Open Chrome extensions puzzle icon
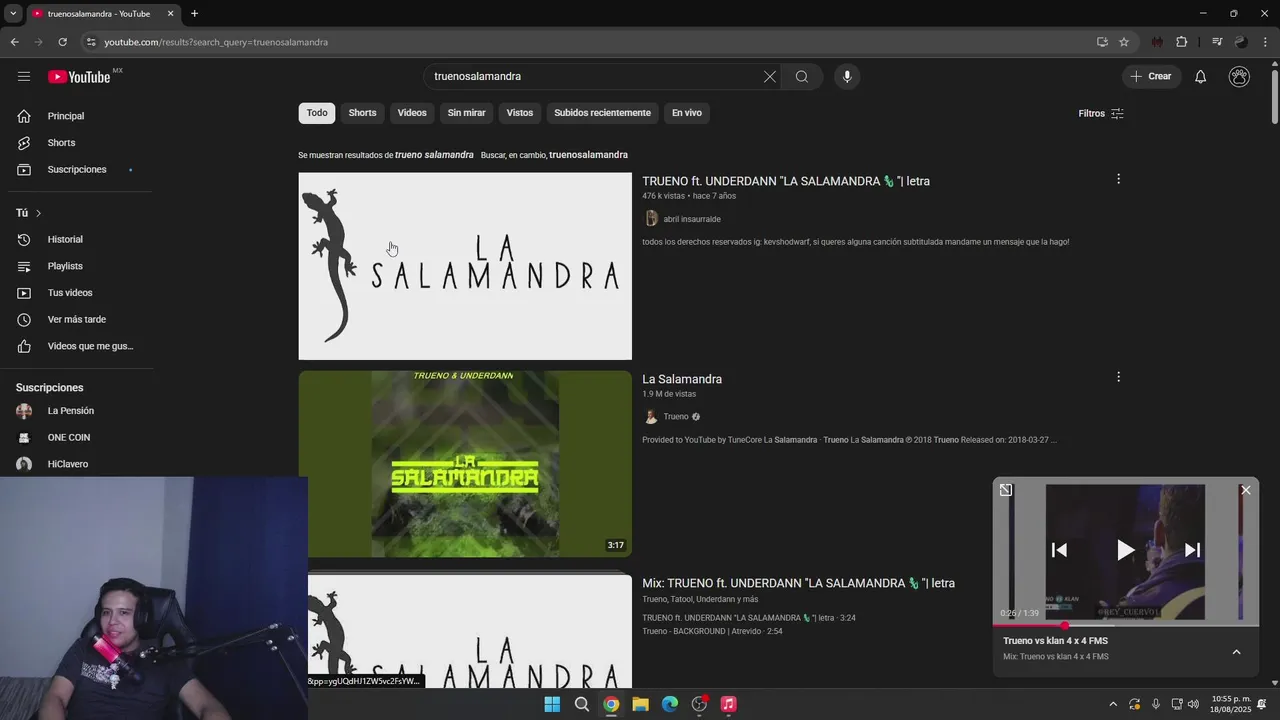Image resolution: width=1280 pixels, height=720 pixels. click(1181, 42)
